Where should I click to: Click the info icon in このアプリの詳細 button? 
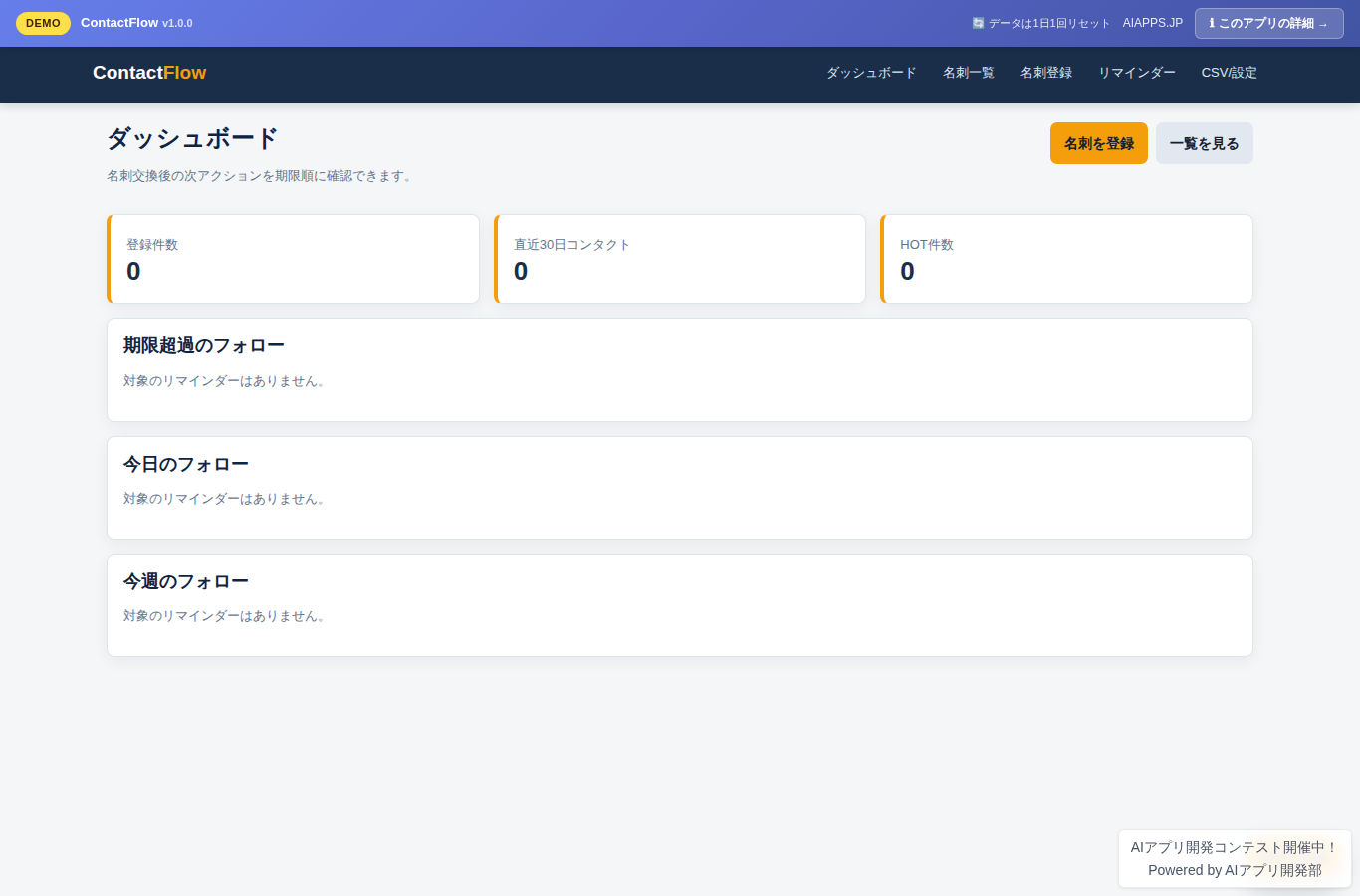pyautogui.click(x=1212, y=23)
